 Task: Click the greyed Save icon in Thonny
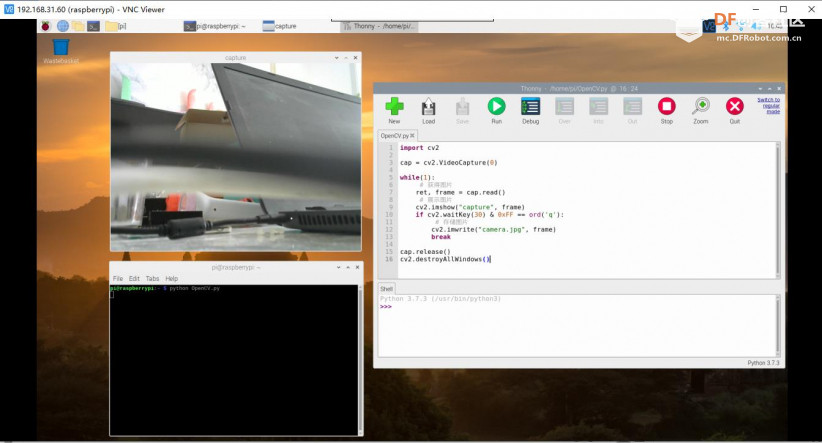point(462,107)
